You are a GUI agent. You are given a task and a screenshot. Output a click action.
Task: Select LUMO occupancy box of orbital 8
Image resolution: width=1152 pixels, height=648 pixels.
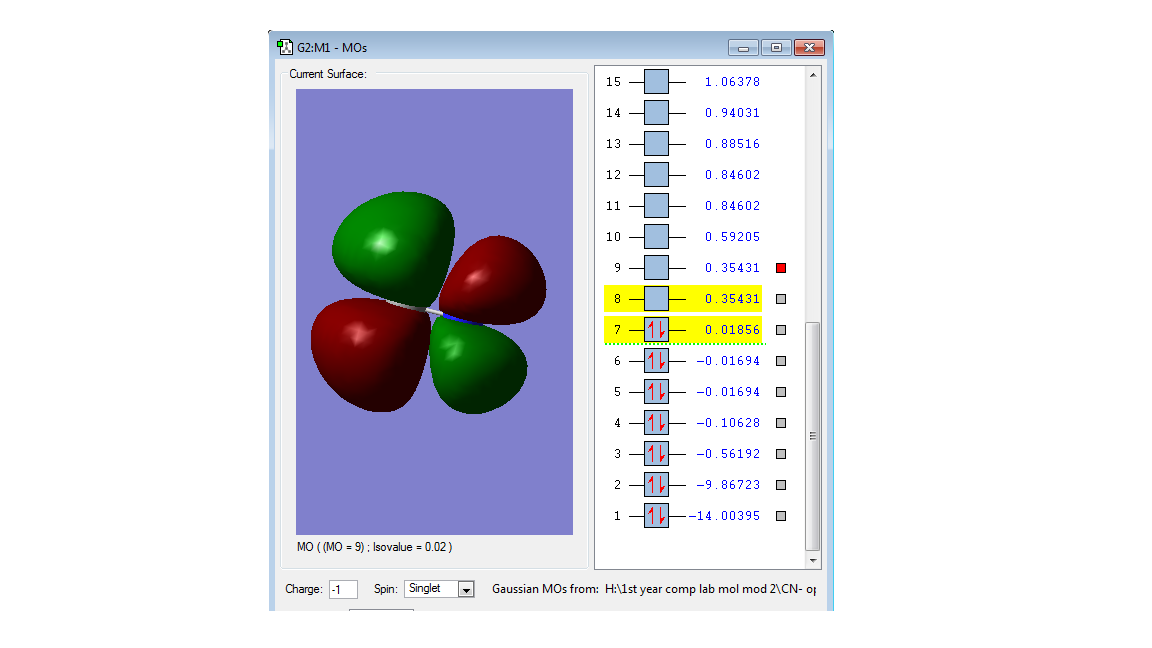coord(657,298)
